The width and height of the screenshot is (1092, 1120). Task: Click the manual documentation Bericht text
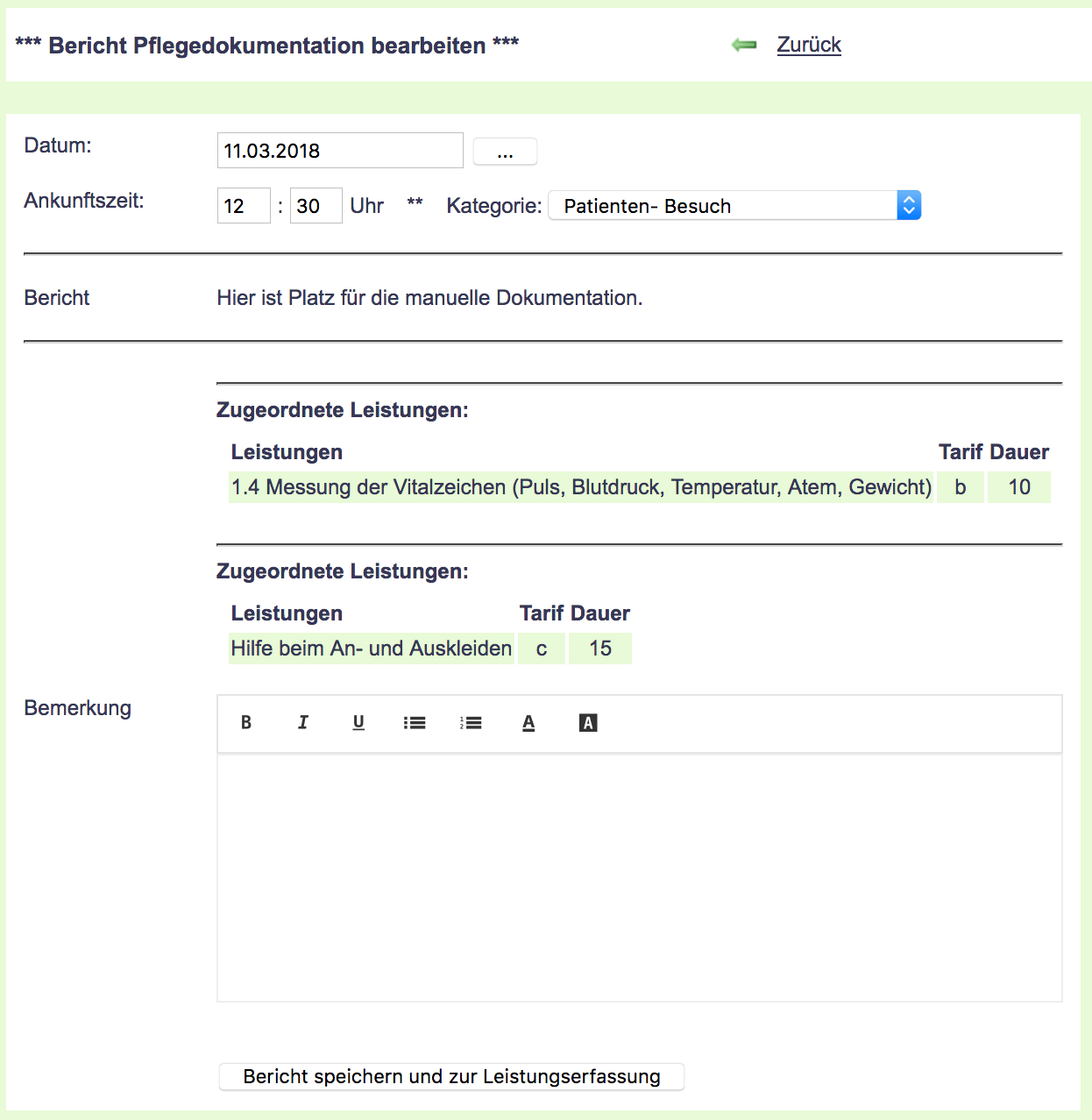[x=429, y=298]
